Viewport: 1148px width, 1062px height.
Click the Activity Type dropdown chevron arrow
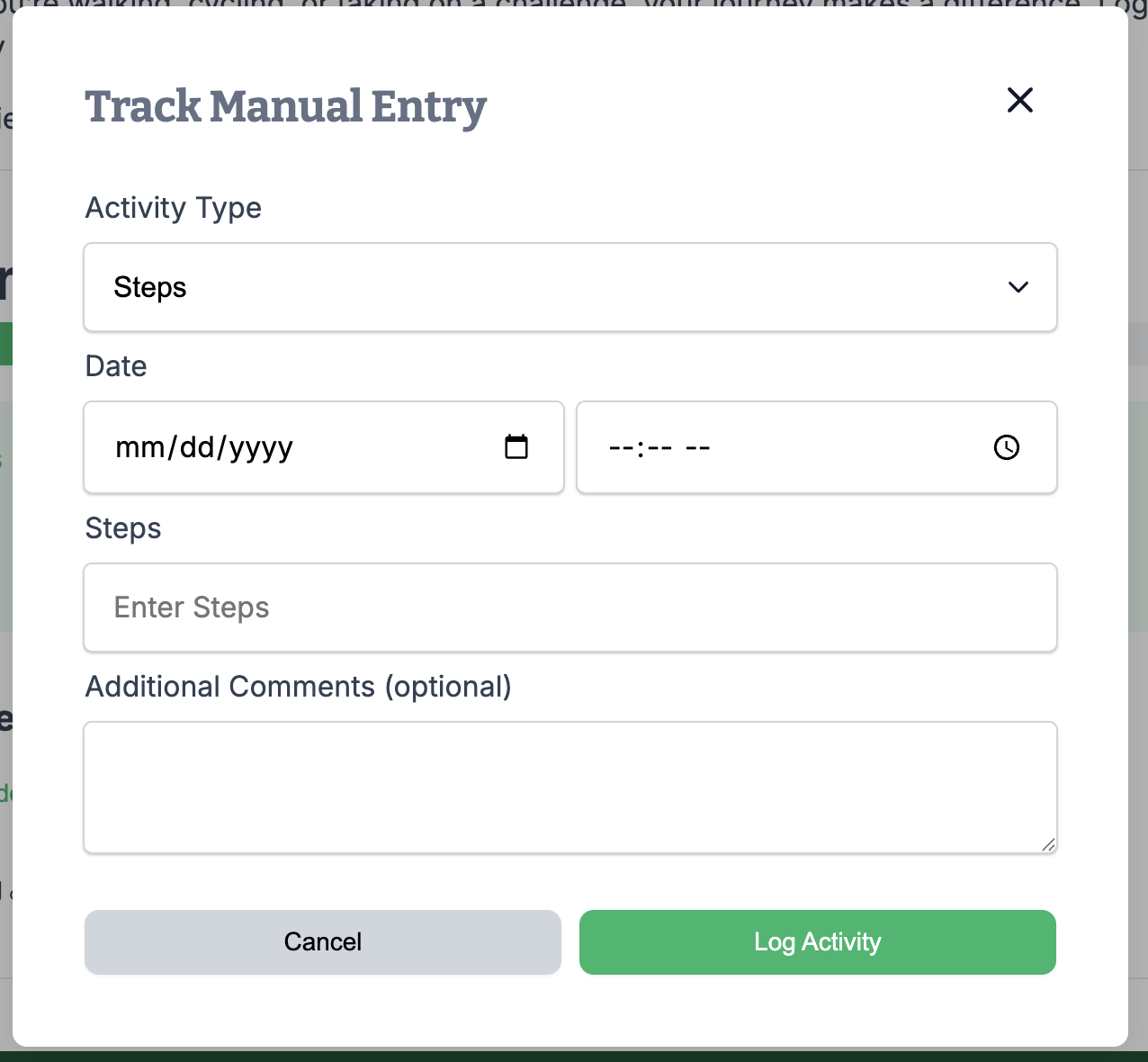(1018, 287)
